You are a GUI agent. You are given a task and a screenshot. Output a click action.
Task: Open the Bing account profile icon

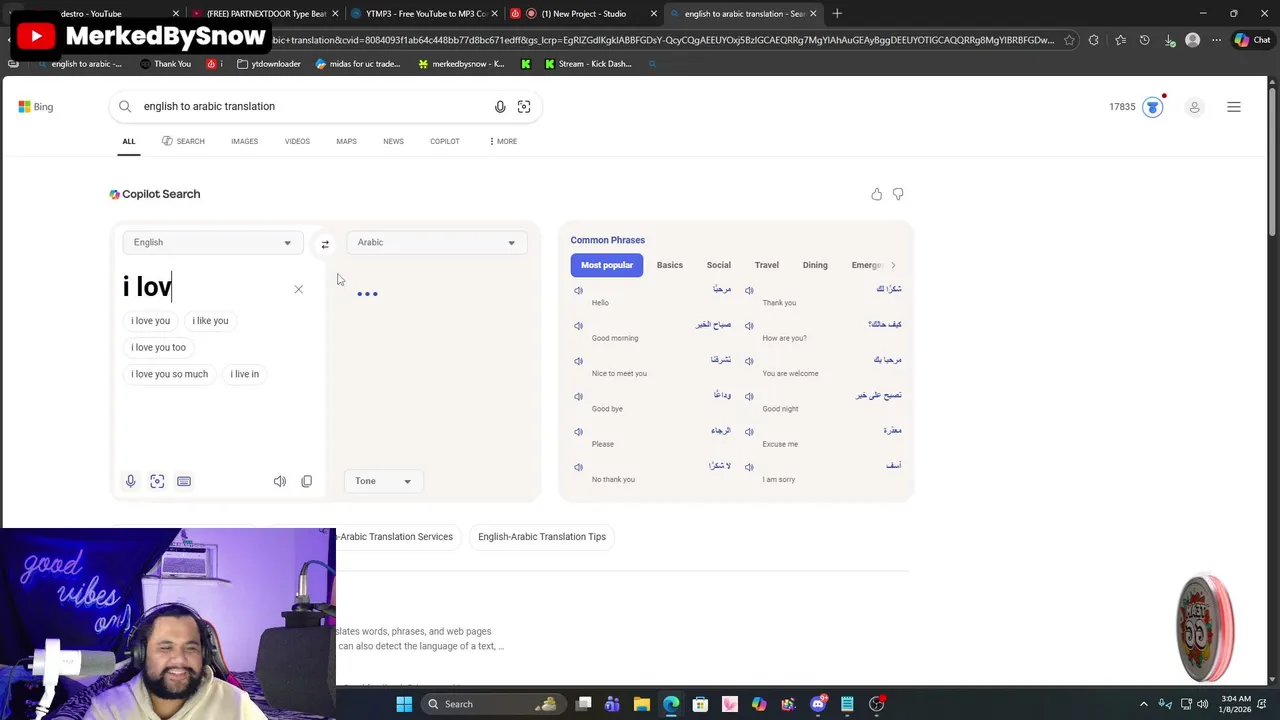click(1194, 107)
